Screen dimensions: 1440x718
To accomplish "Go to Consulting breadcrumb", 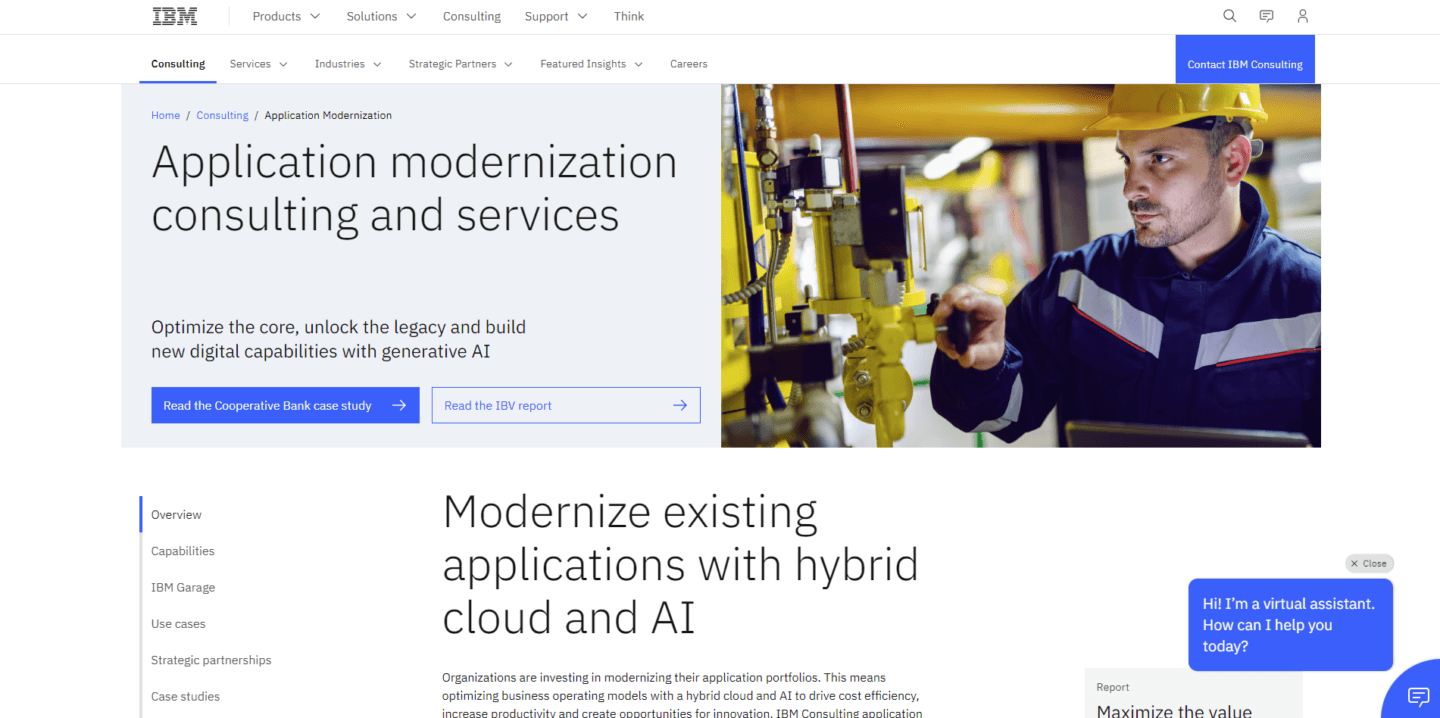I will coord(222,115).
